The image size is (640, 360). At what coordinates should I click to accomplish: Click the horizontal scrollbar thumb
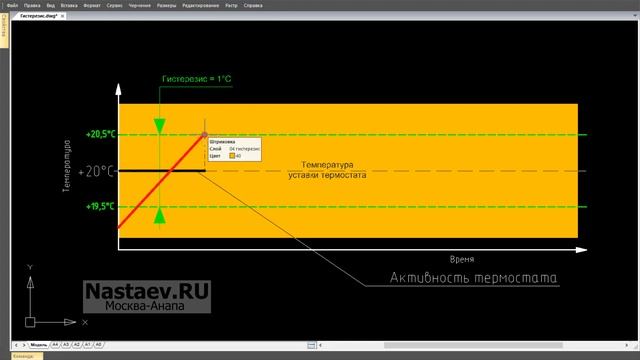click(x=473, y=345)
